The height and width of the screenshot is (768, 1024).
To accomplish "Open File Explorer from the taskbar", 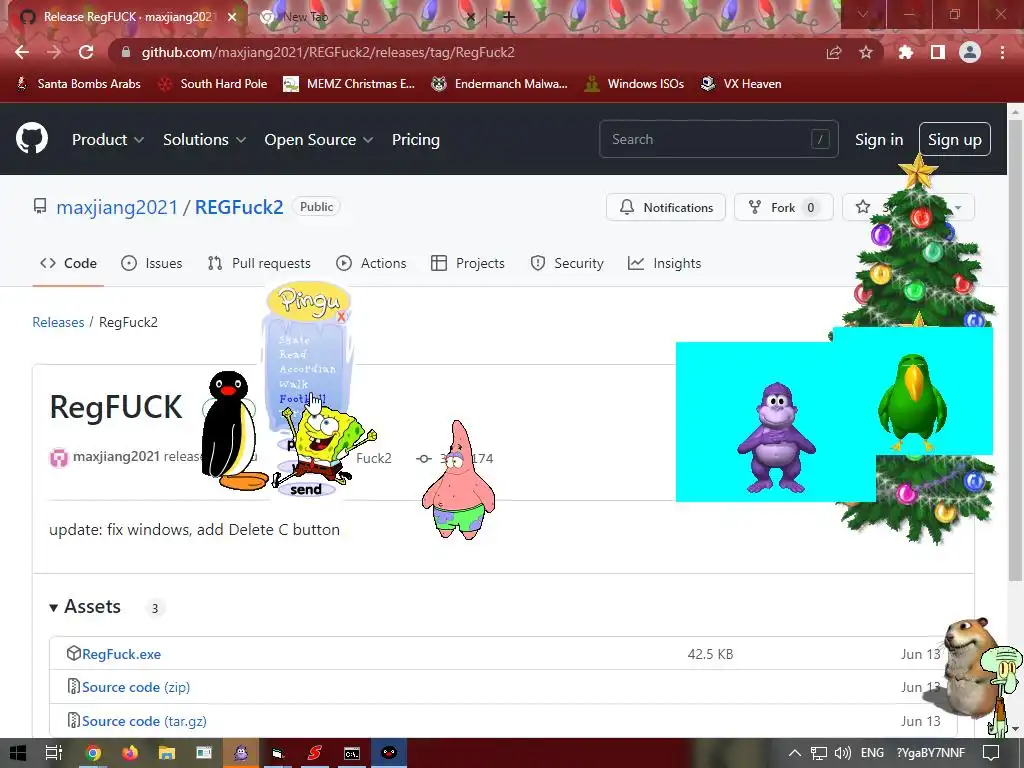I will (167, 753).
